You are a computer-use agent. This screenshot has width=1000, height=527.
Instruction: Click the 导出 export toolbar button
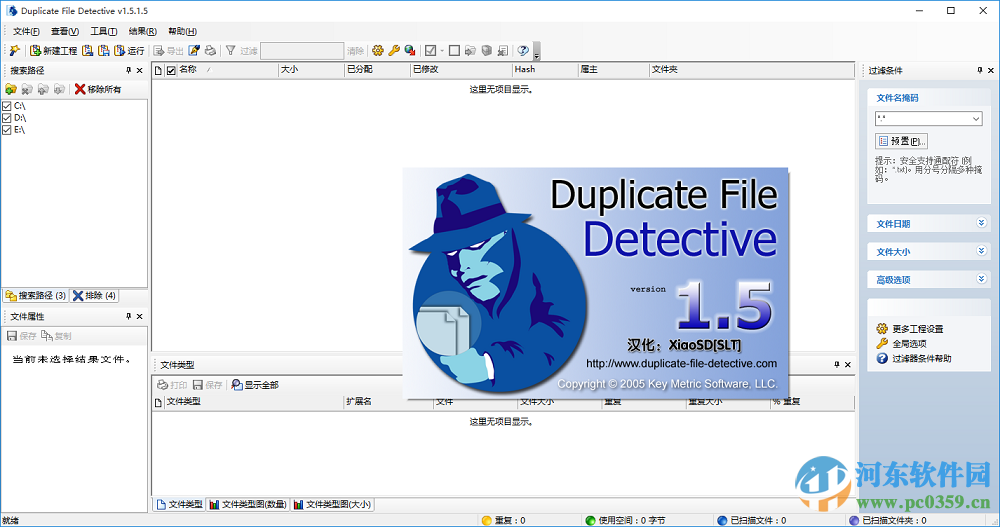[168, 50]
